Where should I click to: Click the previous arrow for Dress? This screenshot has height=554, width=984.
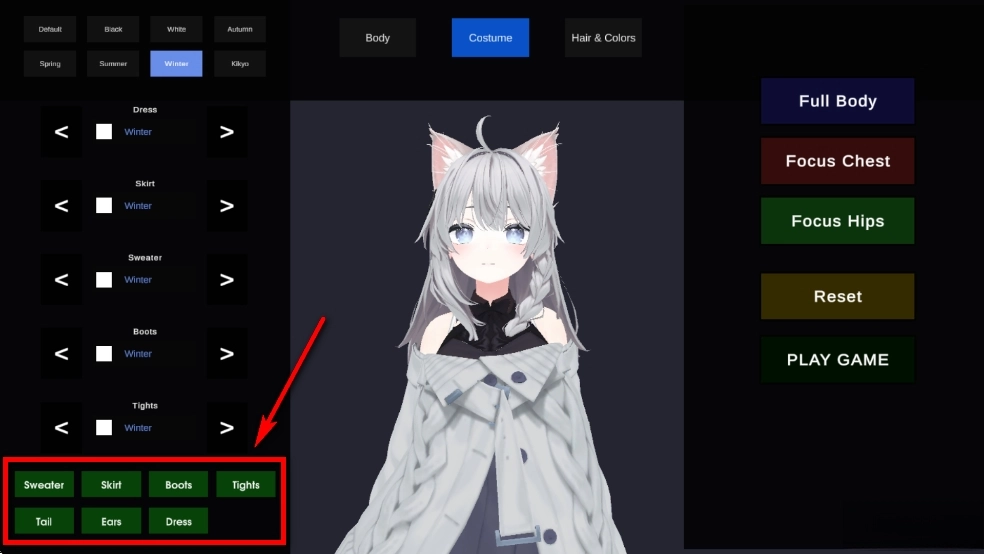point(61,132)
